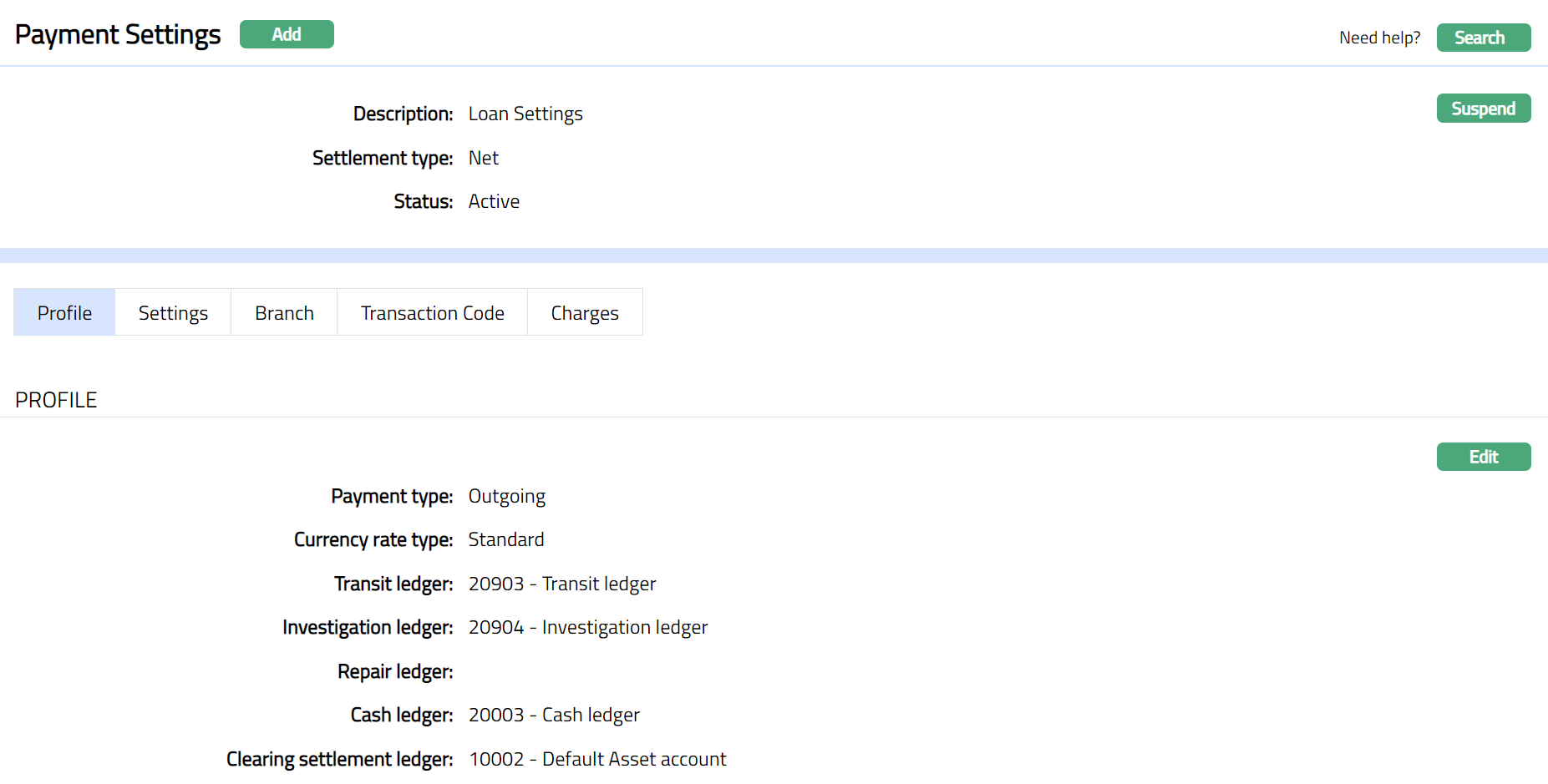Suspend this payment setting
This screenshot has width=1548, height=784.
1483,109
